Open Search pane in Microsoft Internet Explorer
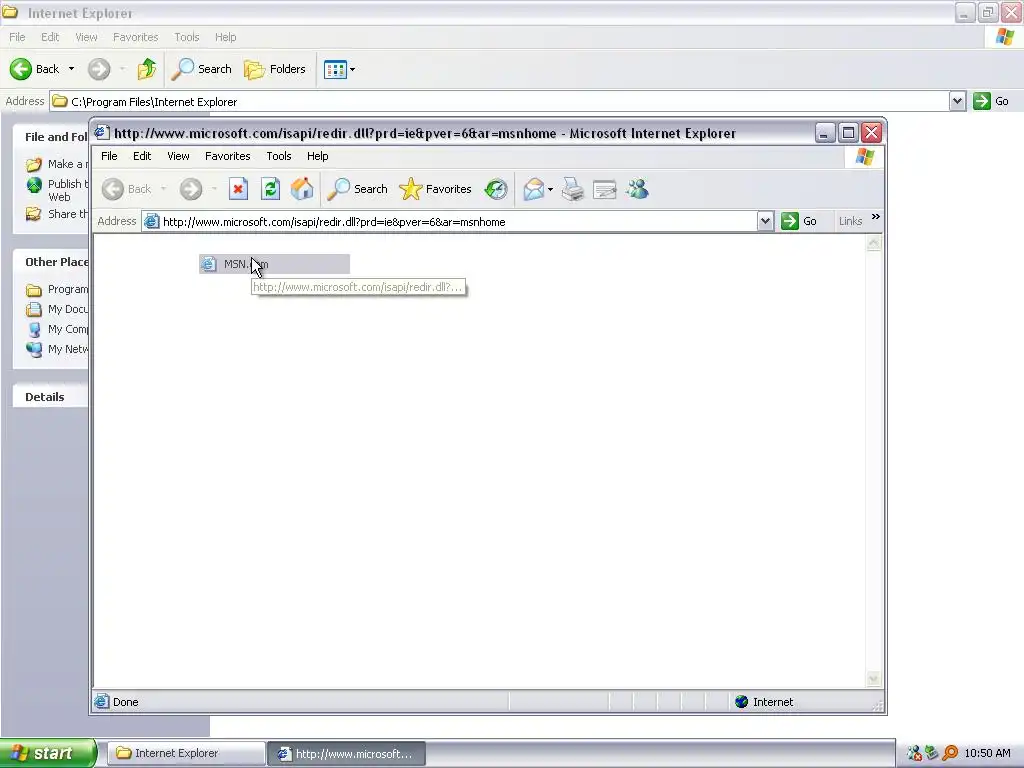 click(x=357, y=189)
